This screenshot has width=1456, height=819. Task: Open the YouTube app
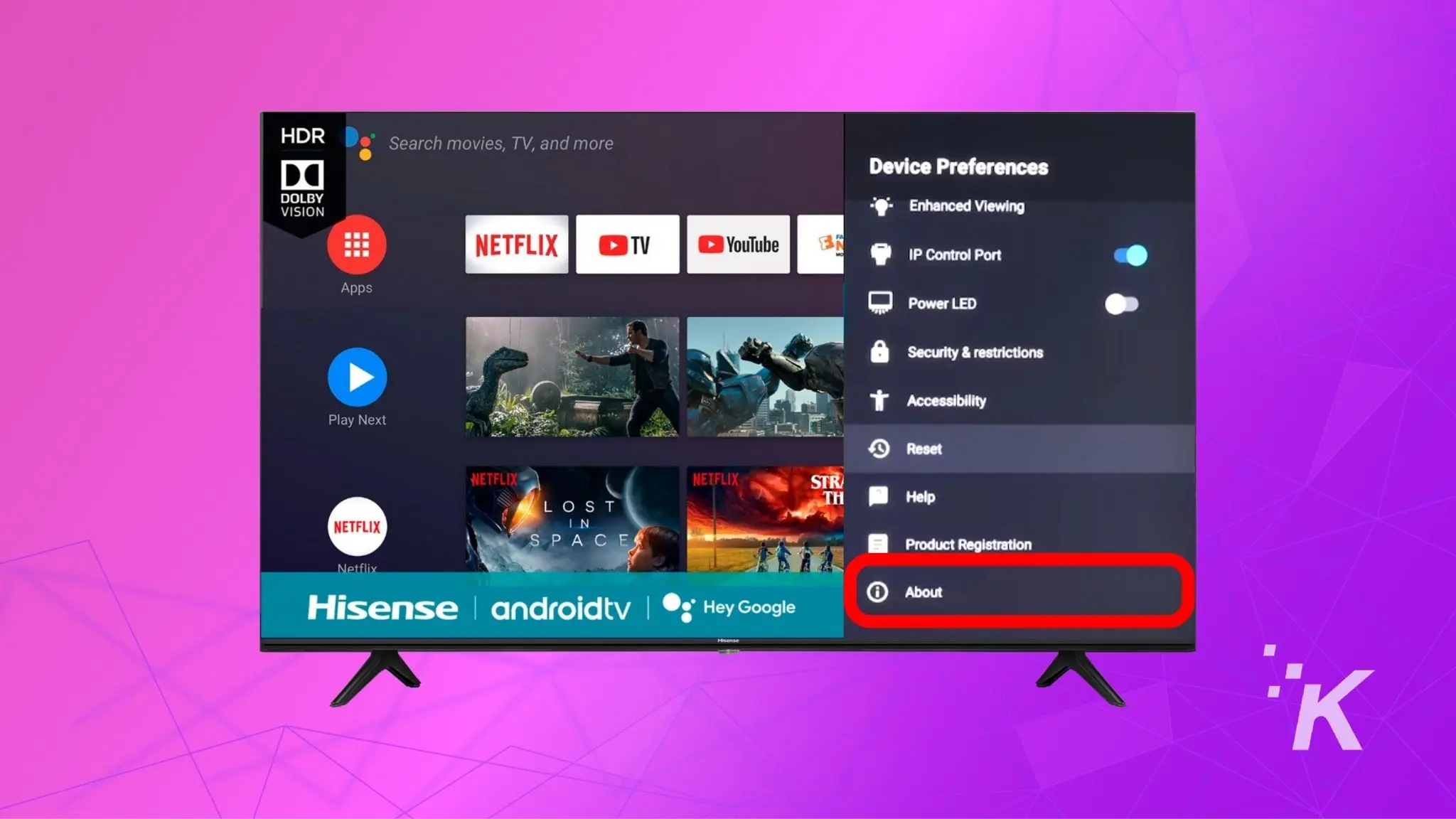(738, 245)
